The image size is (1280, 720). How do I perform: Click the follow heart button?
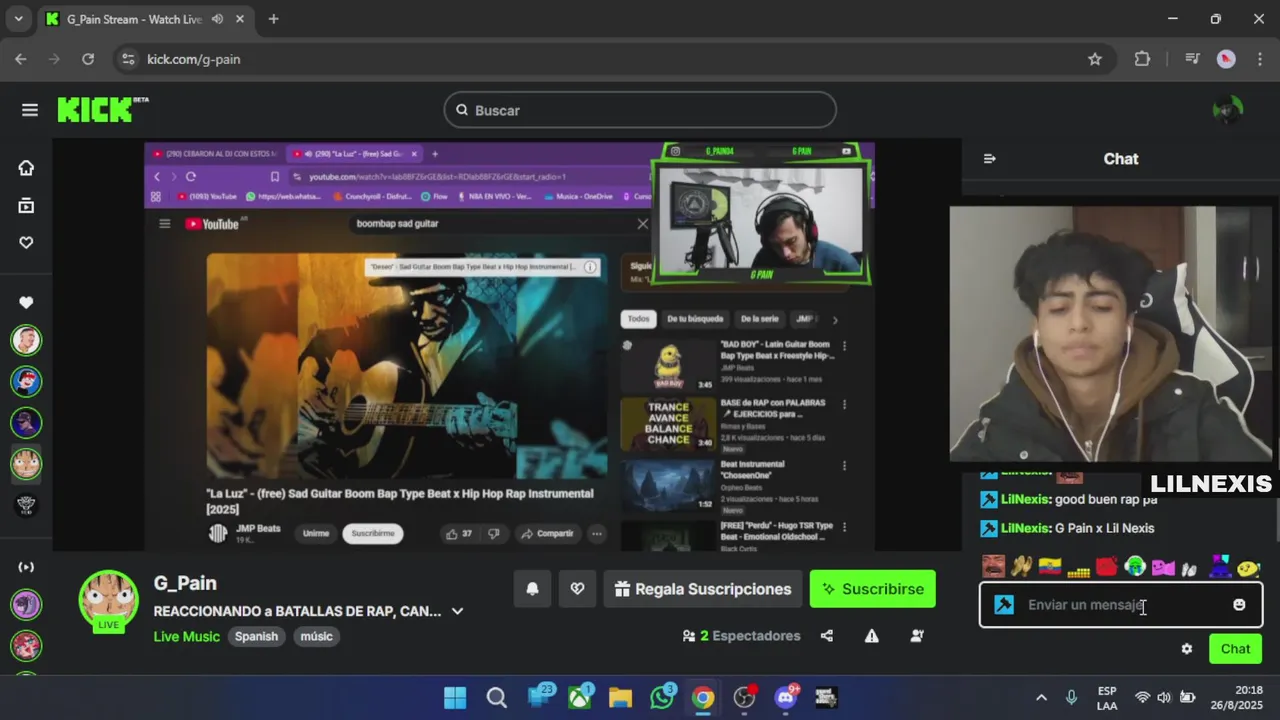[x=577, y=589]
